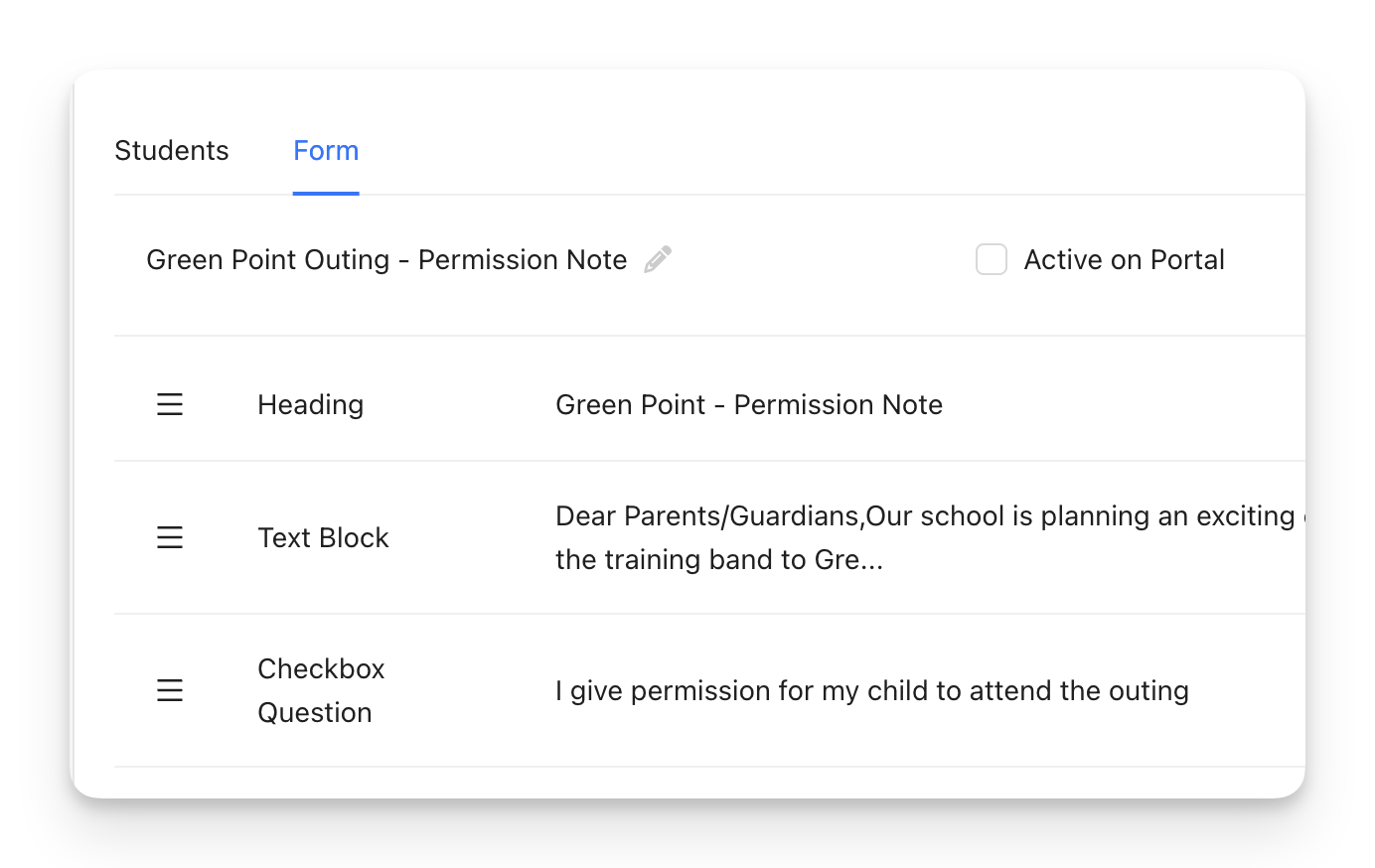Click the reorder icon on the middle row

tap(170, 537)
